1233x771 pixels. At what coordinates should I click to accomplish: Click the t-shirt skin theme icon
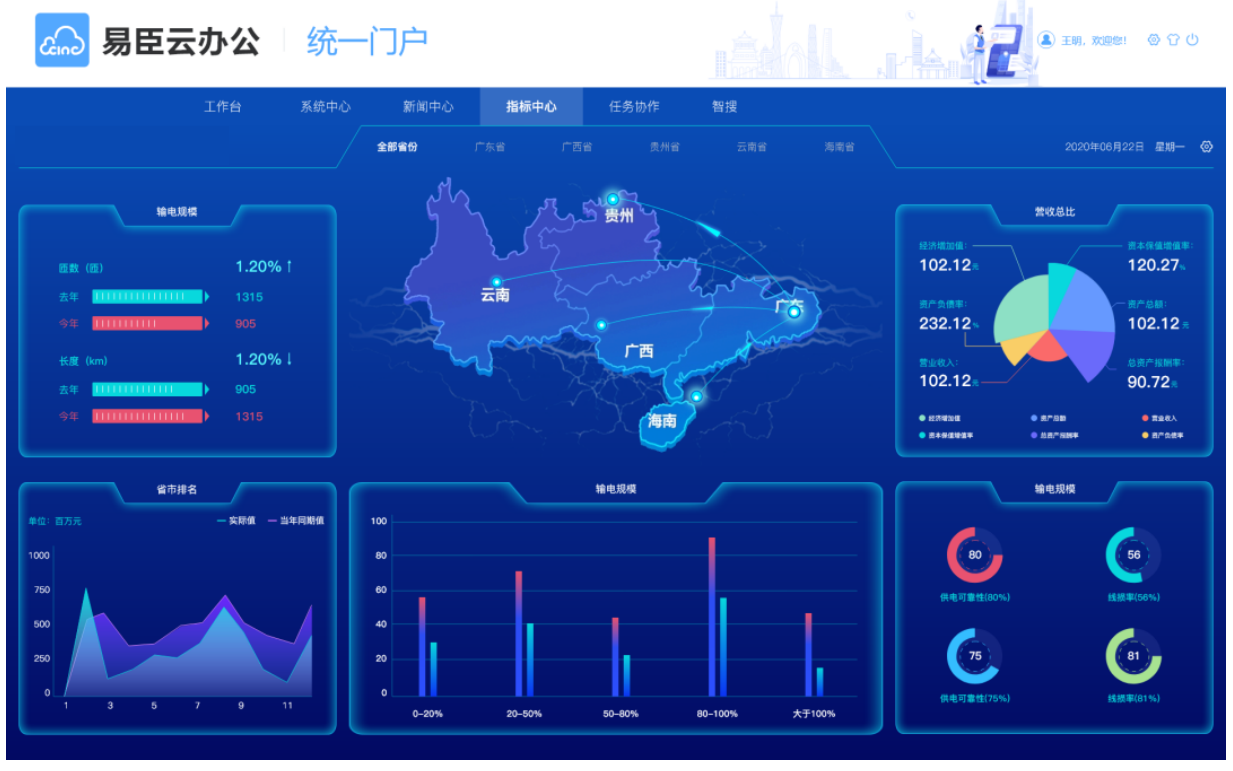tap(1173, 40)
